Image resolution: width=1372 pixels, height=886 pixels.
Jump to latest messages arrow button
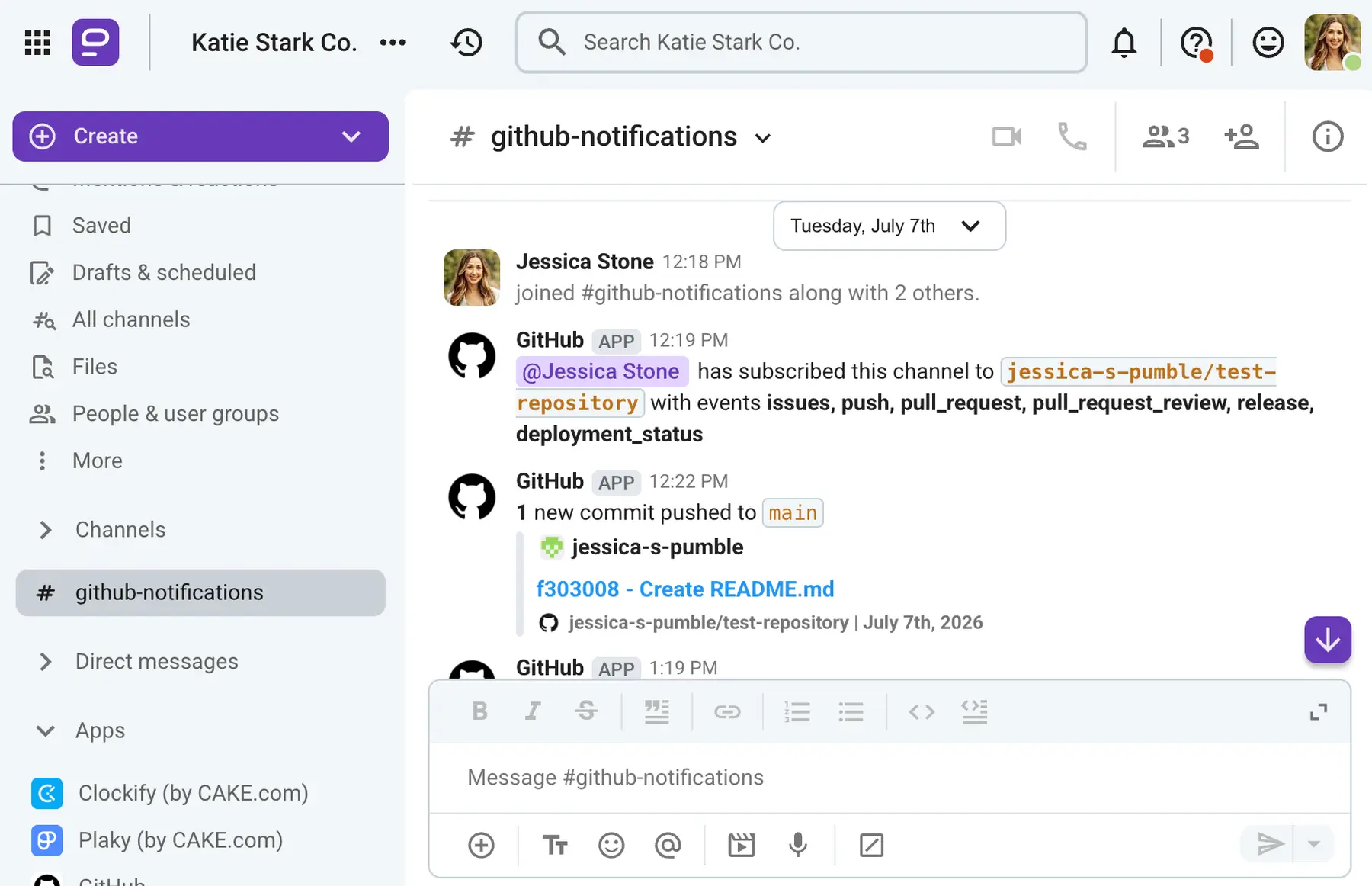click(x=1327, y=640)
